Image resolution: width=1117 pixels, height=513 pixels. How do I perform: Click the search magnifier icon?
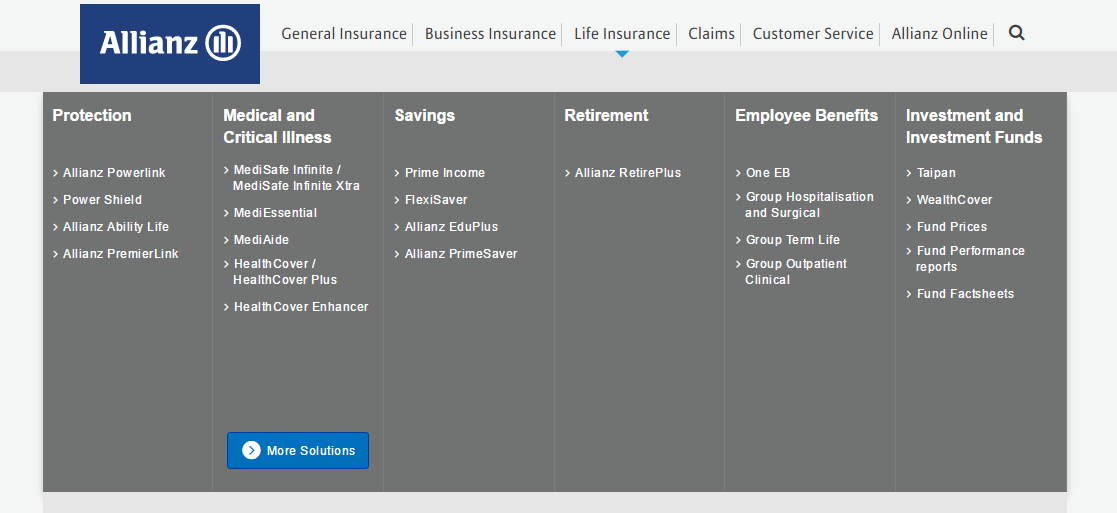(x=1016, y=33)
